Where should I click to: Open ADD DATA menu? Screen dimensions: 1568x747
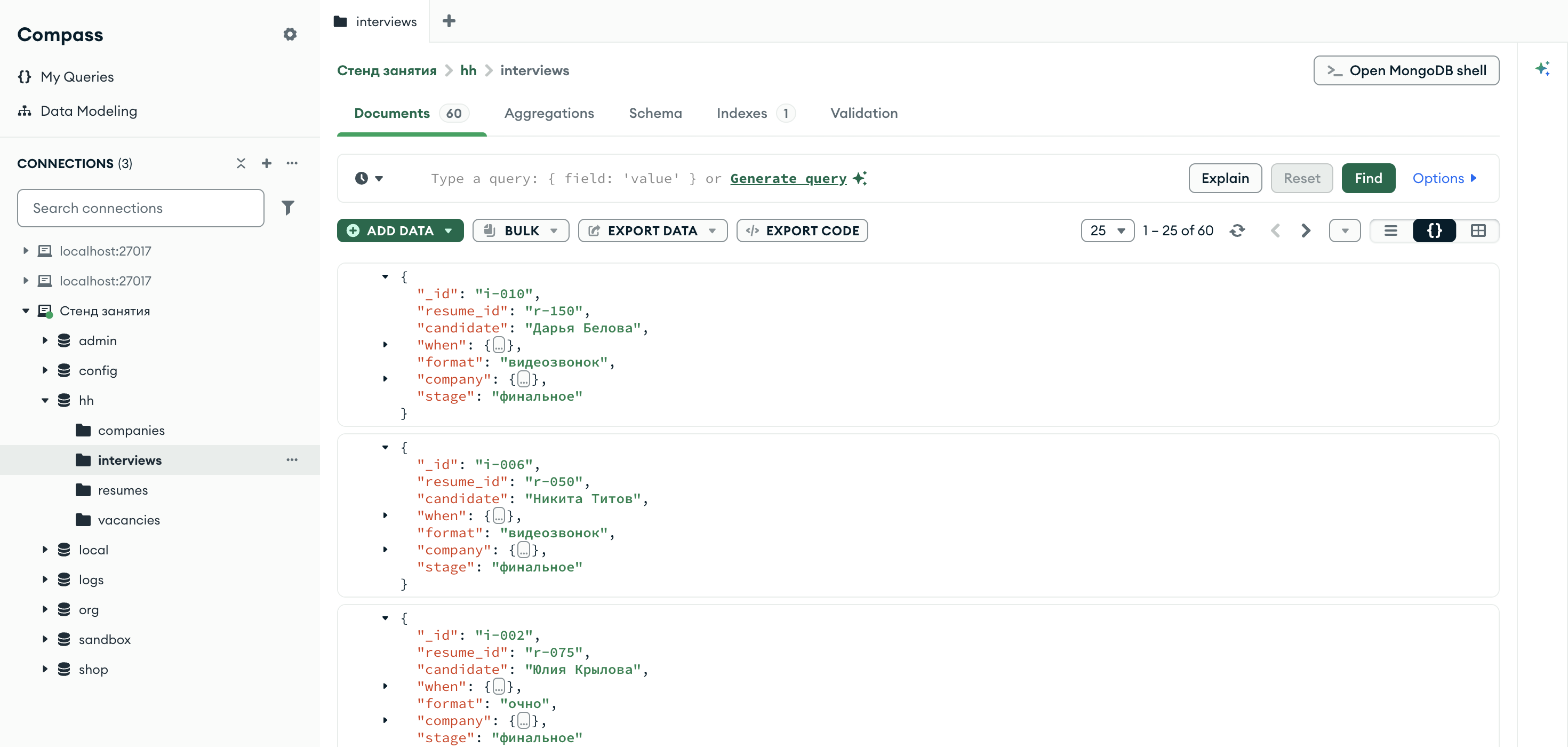point(400,231)
